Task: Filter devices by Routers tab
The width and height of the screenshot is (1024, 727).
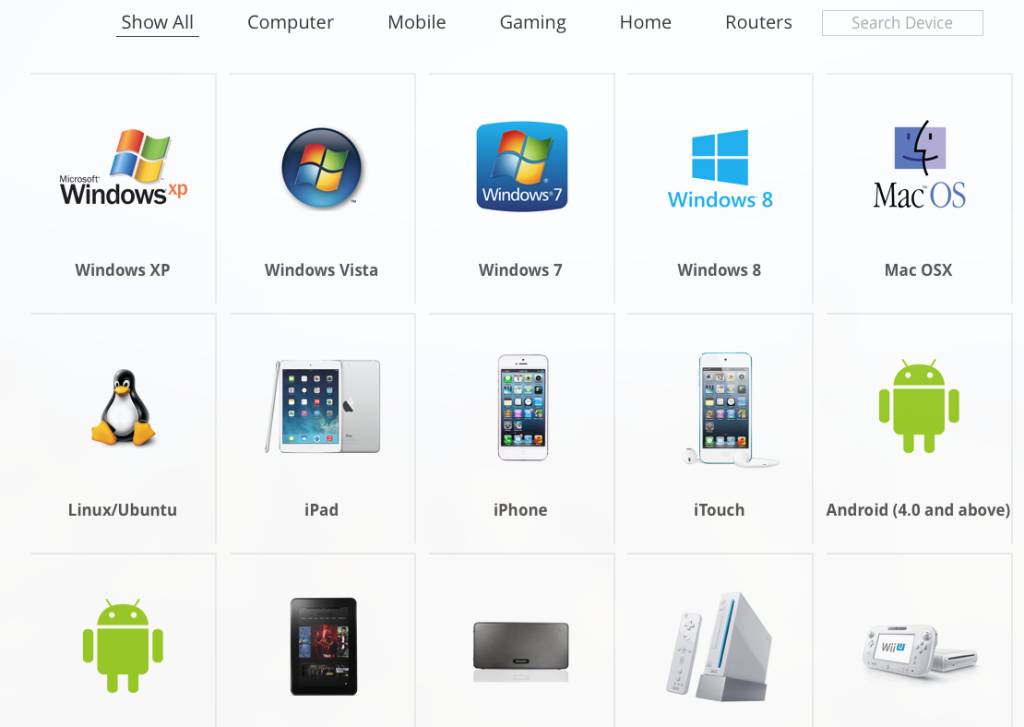Action: point(758,22)
